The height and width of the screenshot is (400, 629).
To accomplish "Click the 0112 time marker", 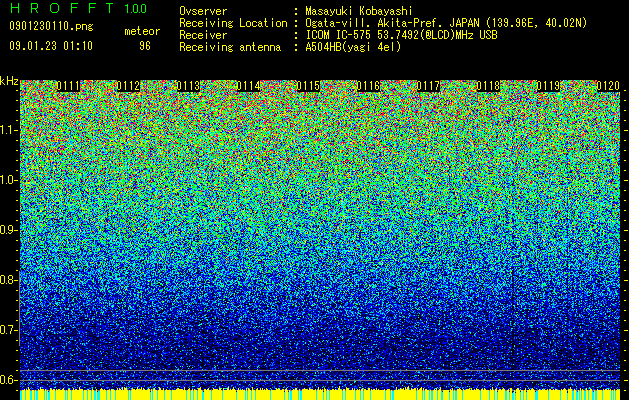I will tap(128, 86).
